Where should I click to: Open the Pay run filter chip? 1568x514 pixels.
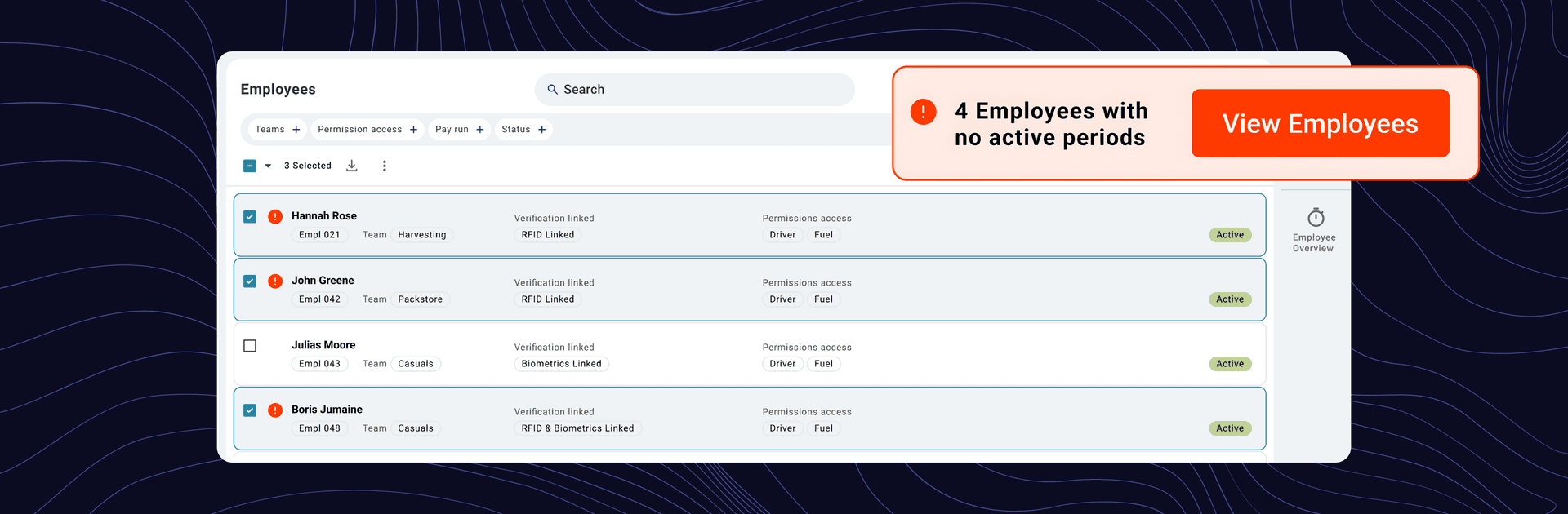point(459,130)
